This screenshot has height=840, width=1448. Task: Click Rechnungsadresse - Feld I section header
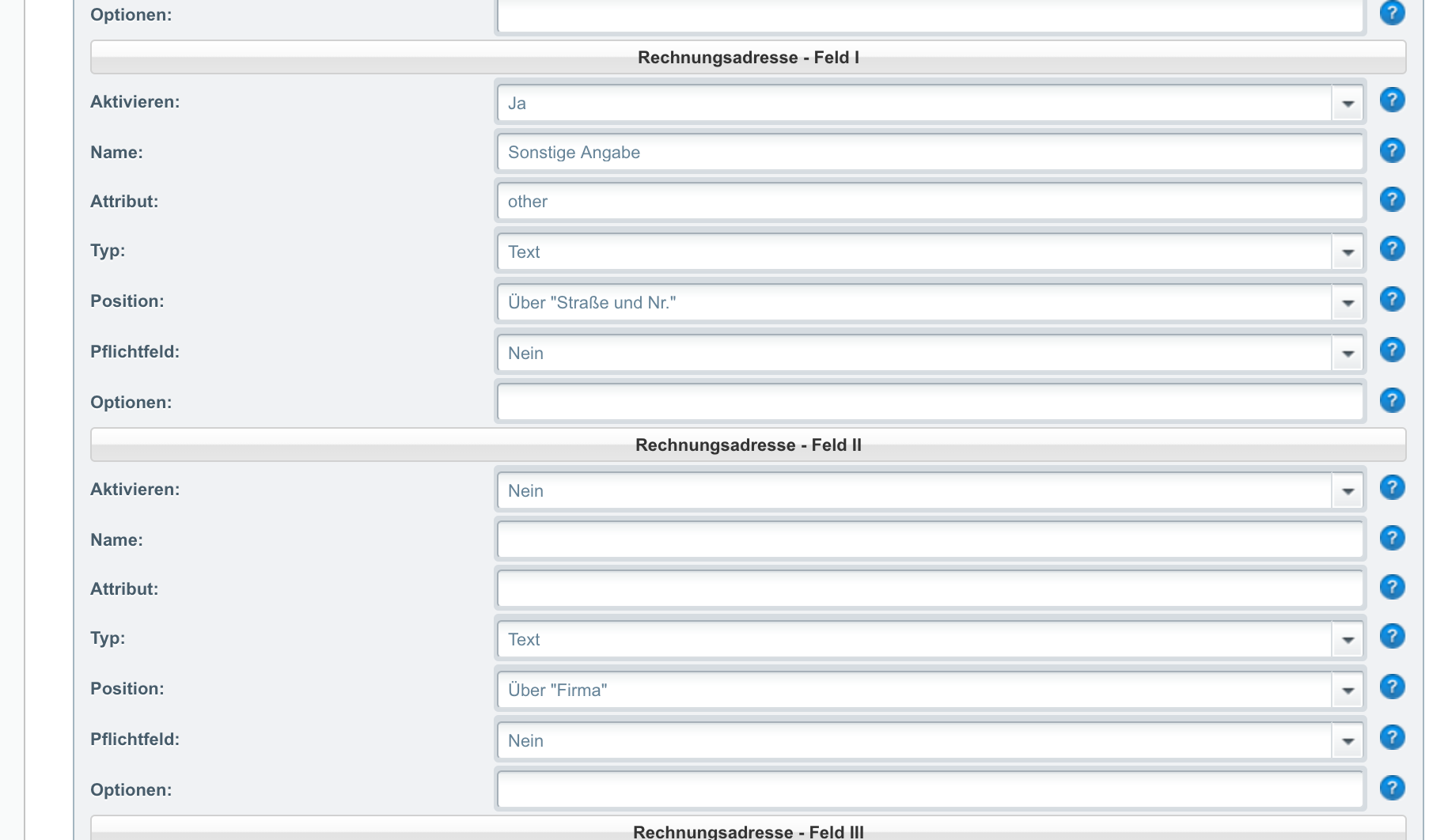(x=749, y=57)
